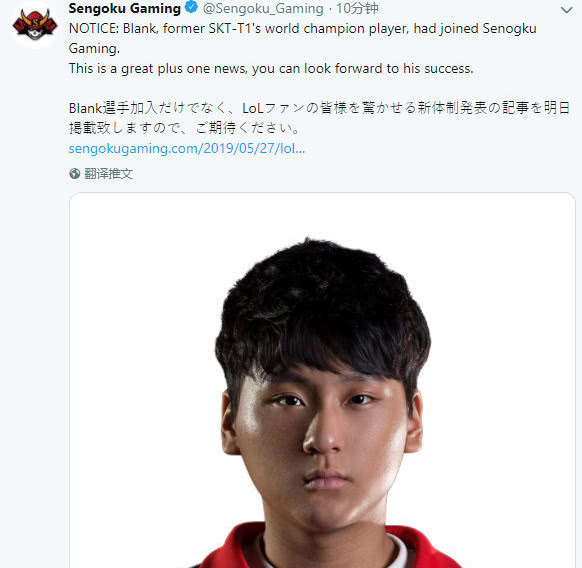Screen dimensions: 582x568
Task: Click the player's face in the image
Action: 322,438
